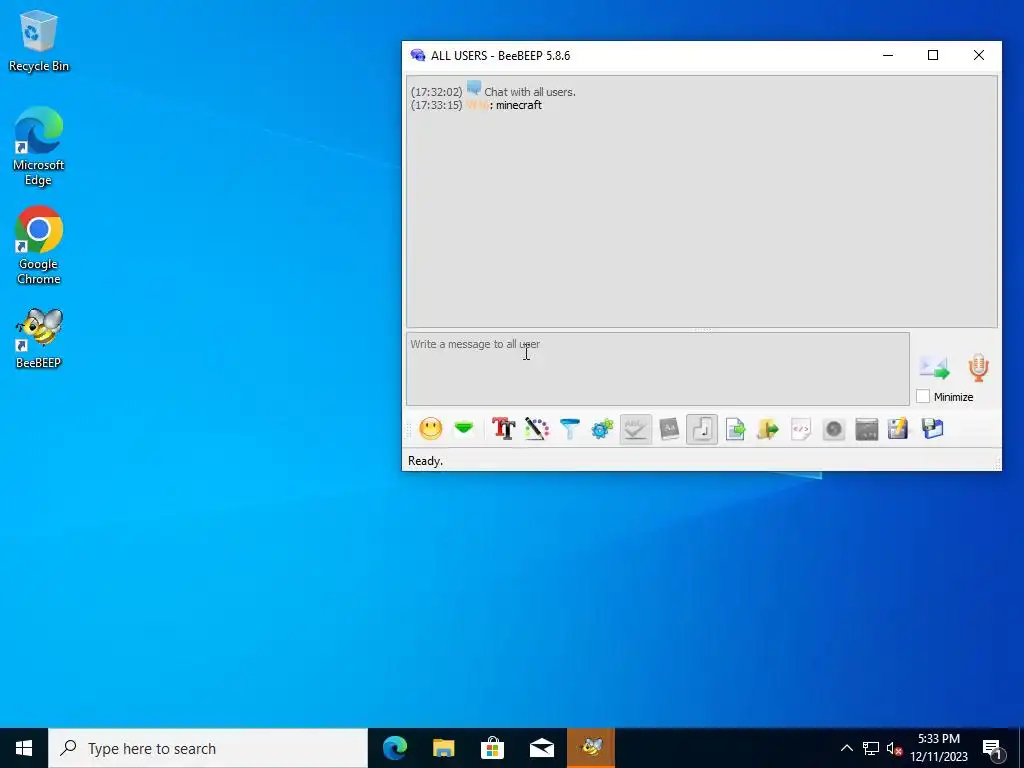Click the send message arrow button
Viewport: 1024px width, 768px height.
pyautogui.click(x=934, y=368)
